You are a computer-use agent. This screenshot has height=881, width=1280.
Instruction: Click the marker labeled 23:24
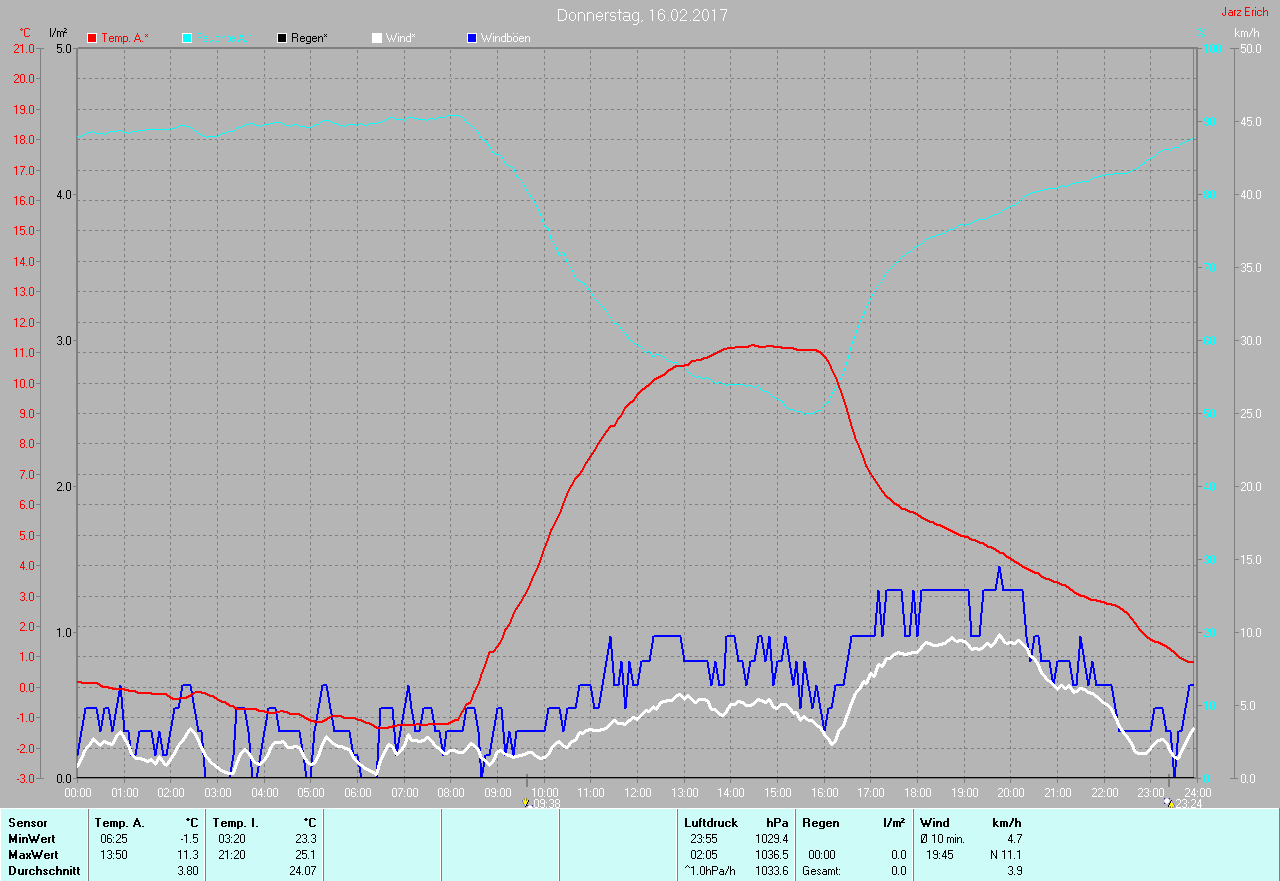pos(1169,802)
